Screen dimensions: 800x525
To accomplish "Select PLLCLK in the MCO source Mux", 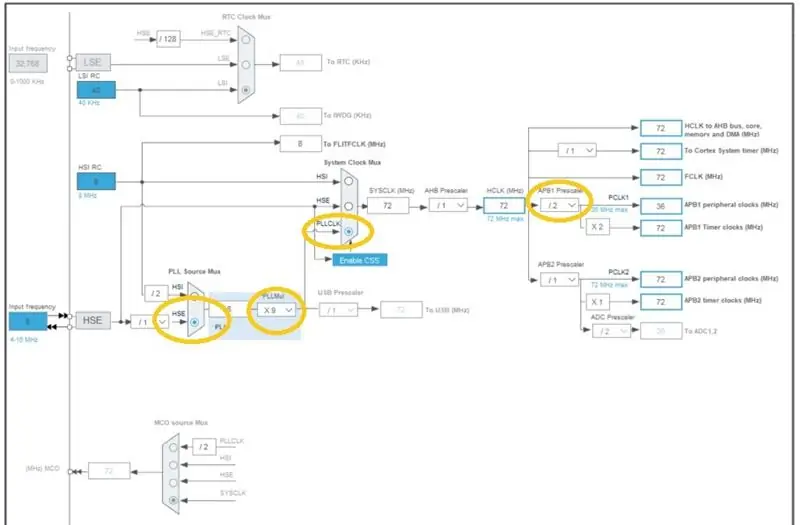I will pos(173,447).
